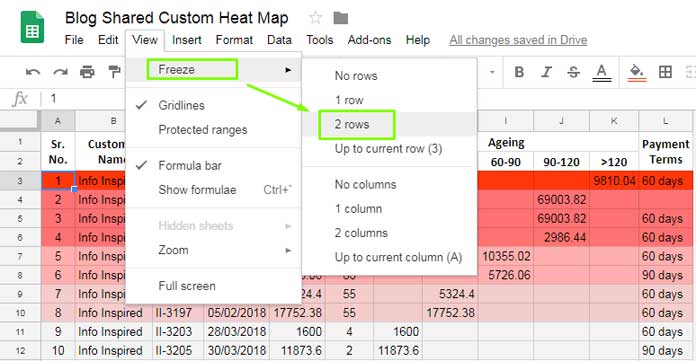The height and width of the screenshot is (361, 696).
Task: Select Full screen menu item
Action: (214, 286)
